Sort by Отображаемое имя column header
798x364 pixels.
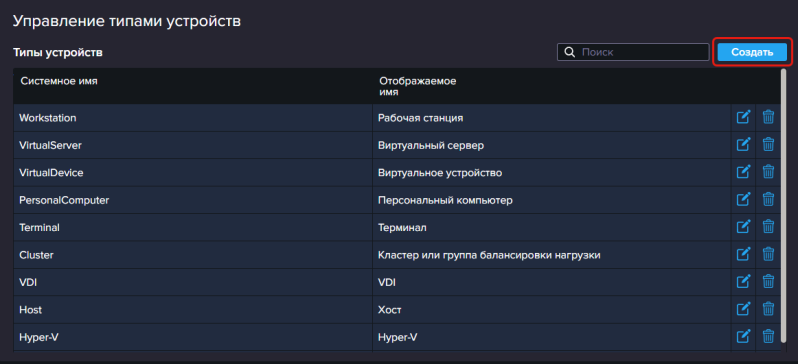pyautogui.click(x=417, y=87)
